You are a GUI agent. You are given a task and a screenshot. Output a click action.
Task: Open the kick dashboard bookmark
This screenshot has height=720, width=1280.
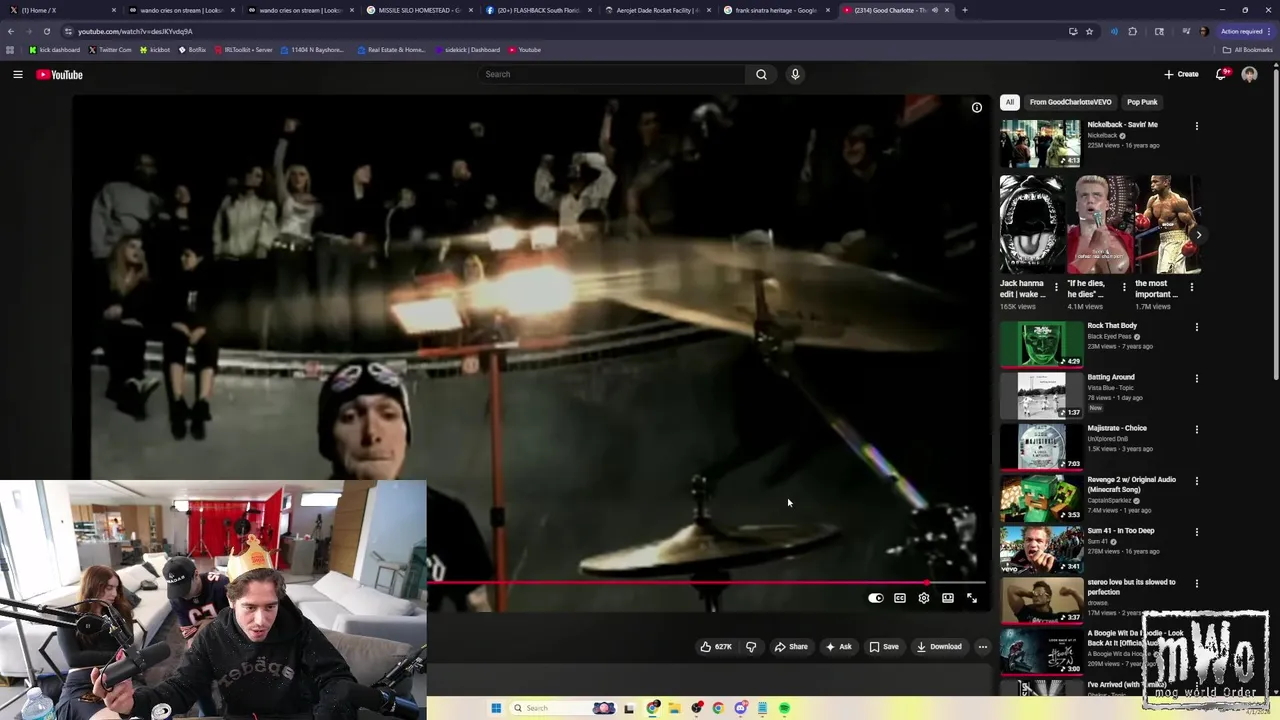tap(55, 50)
